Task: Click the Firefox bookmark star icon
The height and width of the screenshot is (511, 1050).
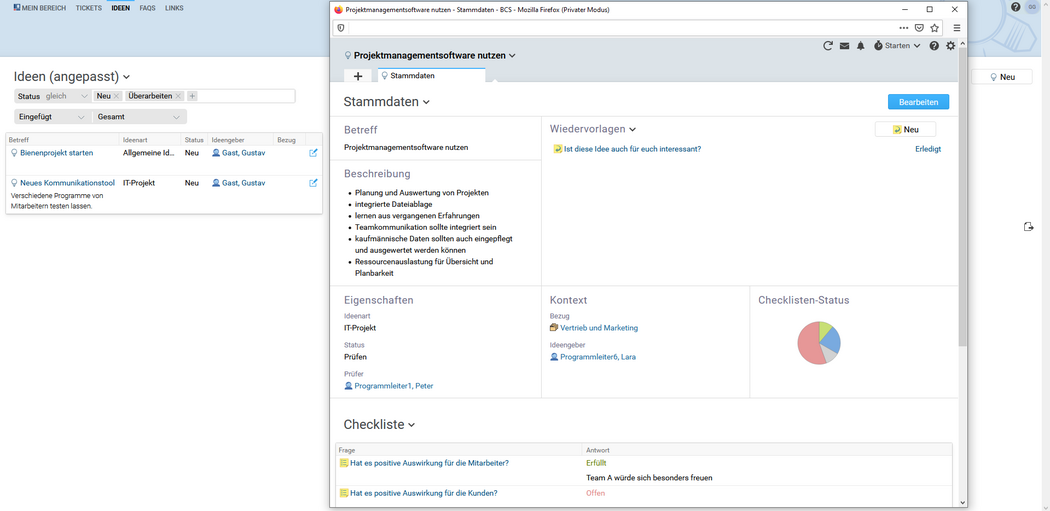Action: (935, 28)
